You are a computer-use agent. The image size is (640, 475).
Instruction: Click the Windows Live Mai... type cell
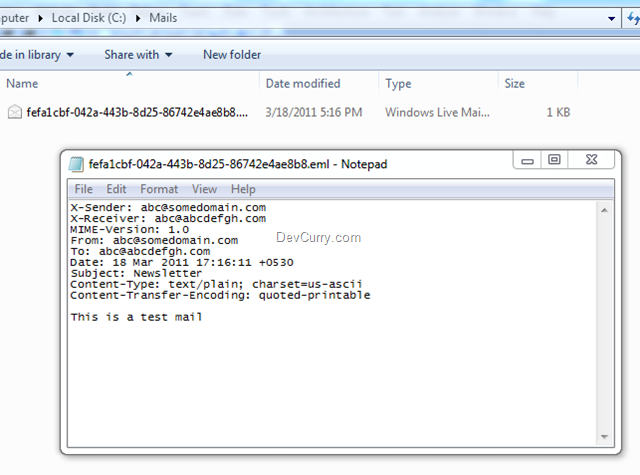(437, 112)
